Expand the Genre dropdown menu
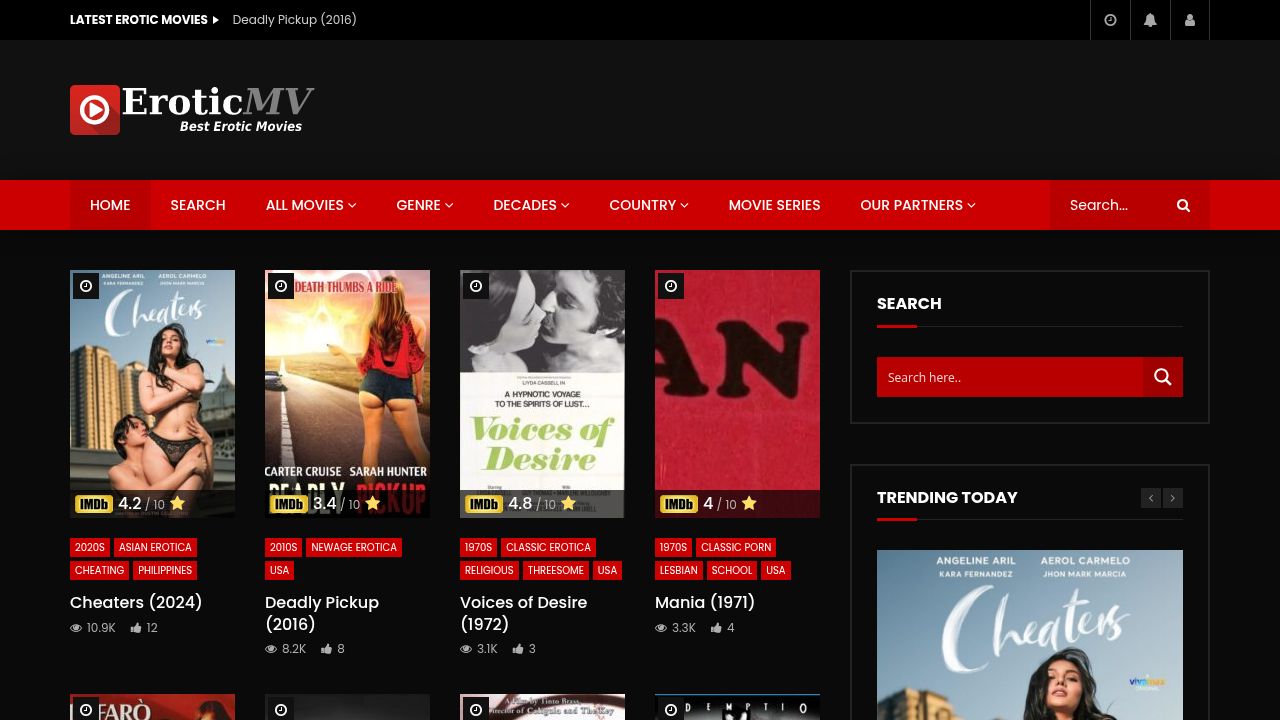1280x720 pixels. click(x=425, y=205)
